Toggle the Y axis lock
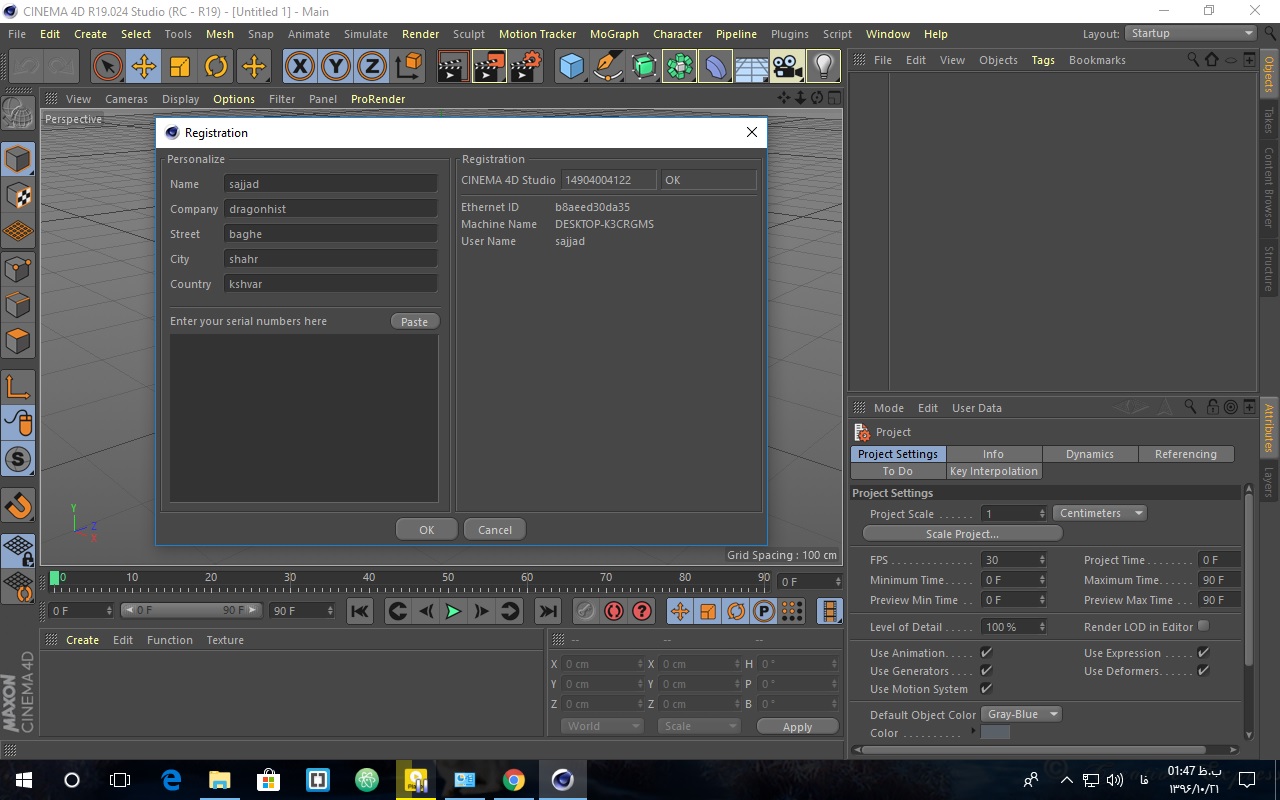 click(x=336, y=67)
